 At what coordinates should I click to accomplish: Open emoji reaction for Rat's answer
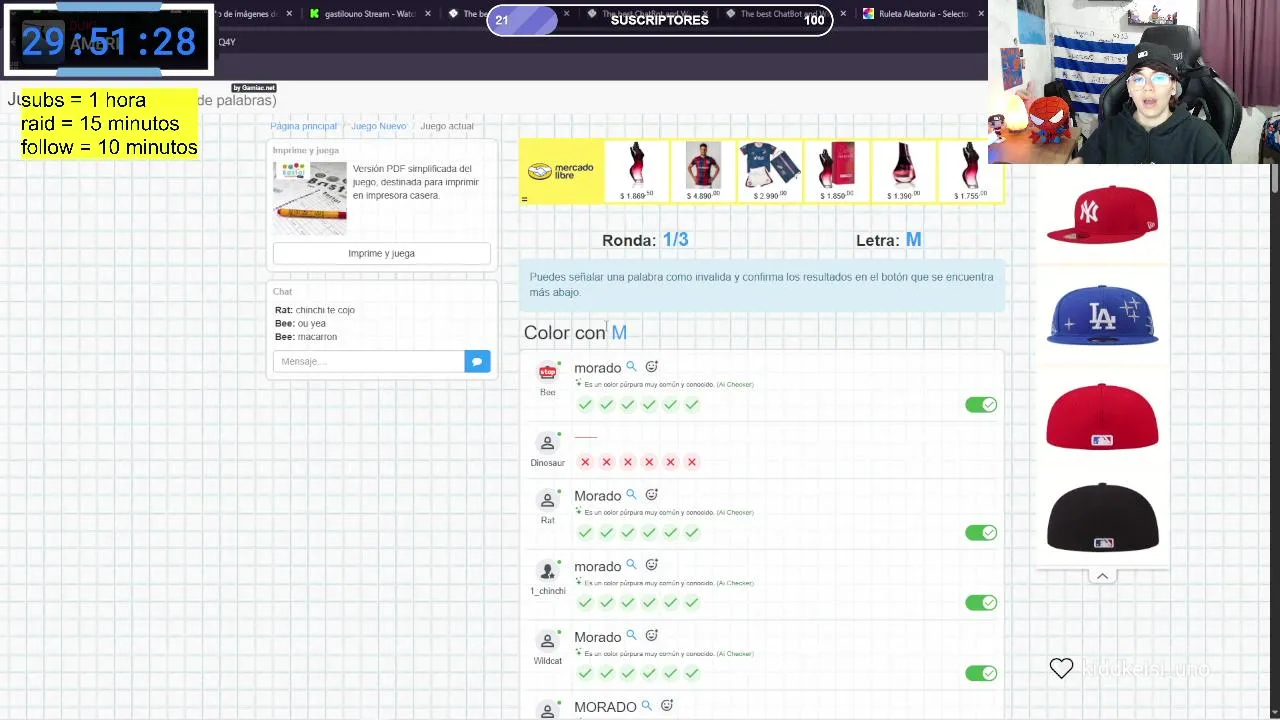pos(652,495)
